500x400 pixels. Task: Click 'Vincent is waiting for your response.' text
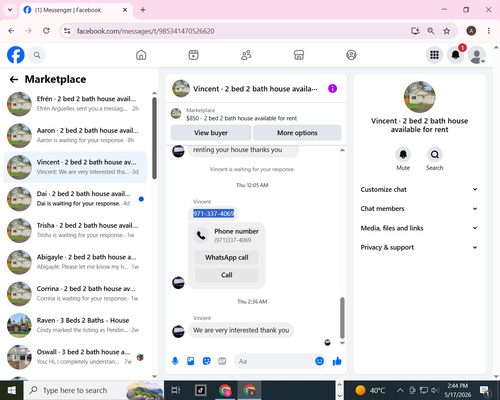252,169
